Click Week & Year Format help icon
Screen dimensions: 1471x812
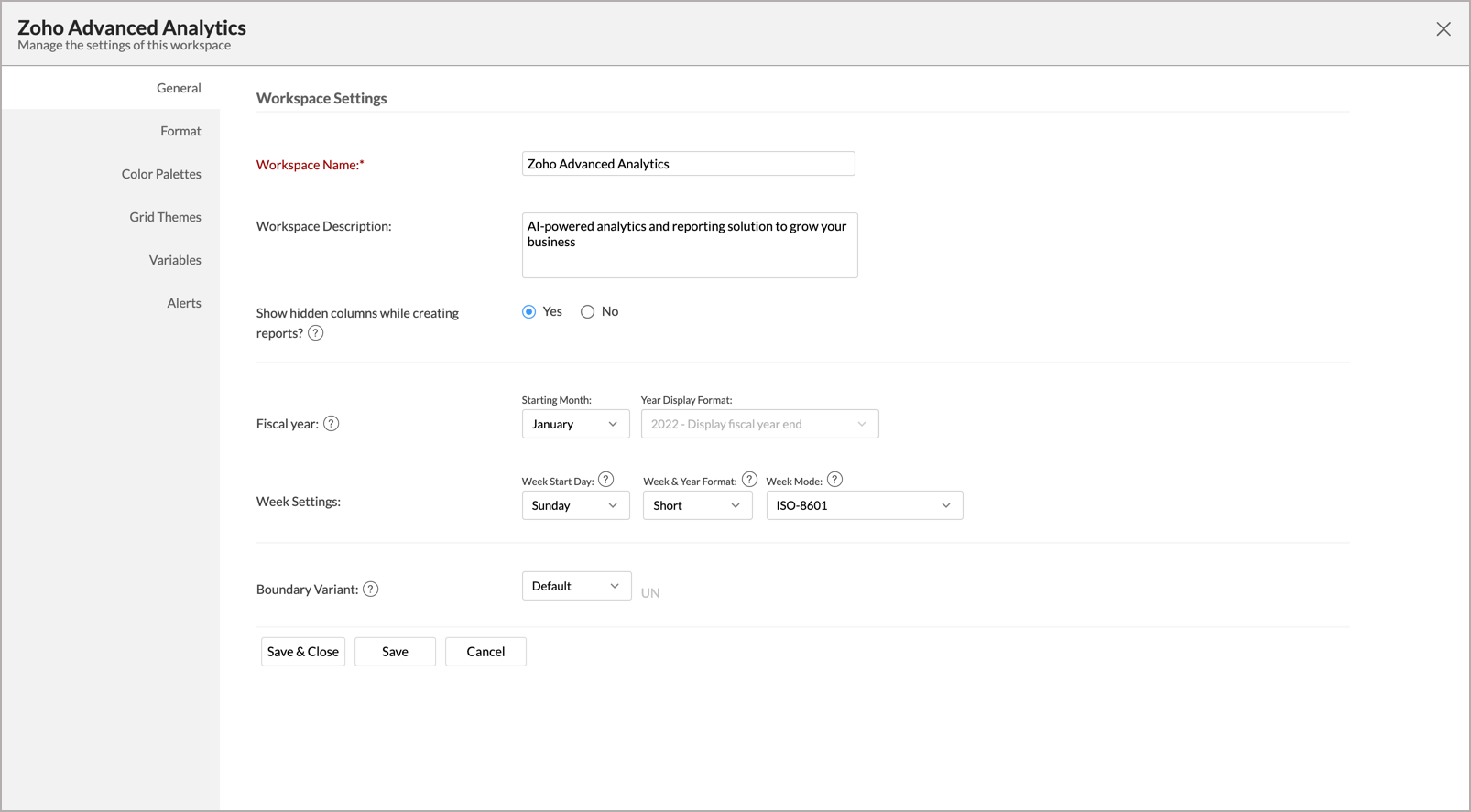(749, 480)
